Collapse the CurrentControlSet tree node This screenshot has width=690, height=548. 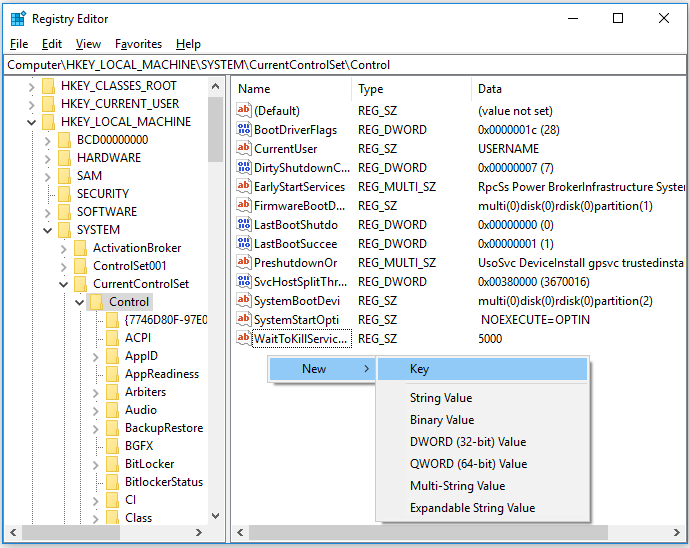(x=63, y=284)
